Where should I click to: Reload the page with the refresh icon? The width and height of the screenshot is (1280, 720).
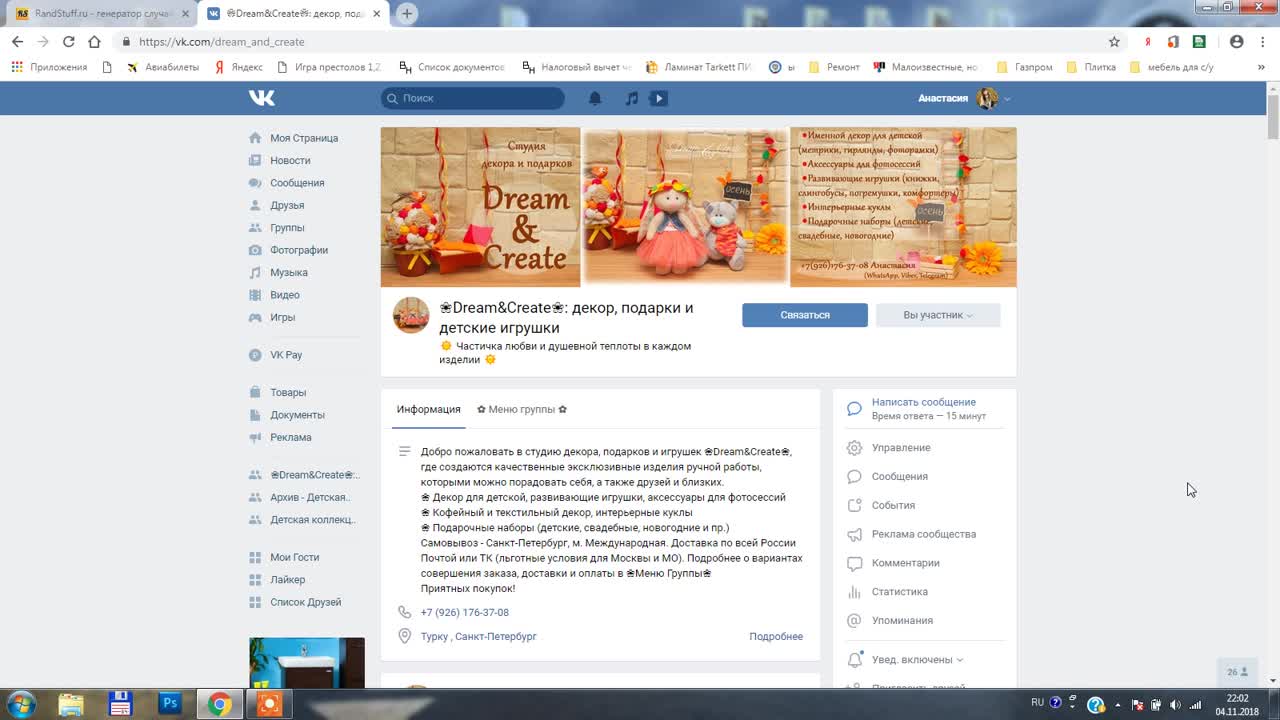(69, 42)
